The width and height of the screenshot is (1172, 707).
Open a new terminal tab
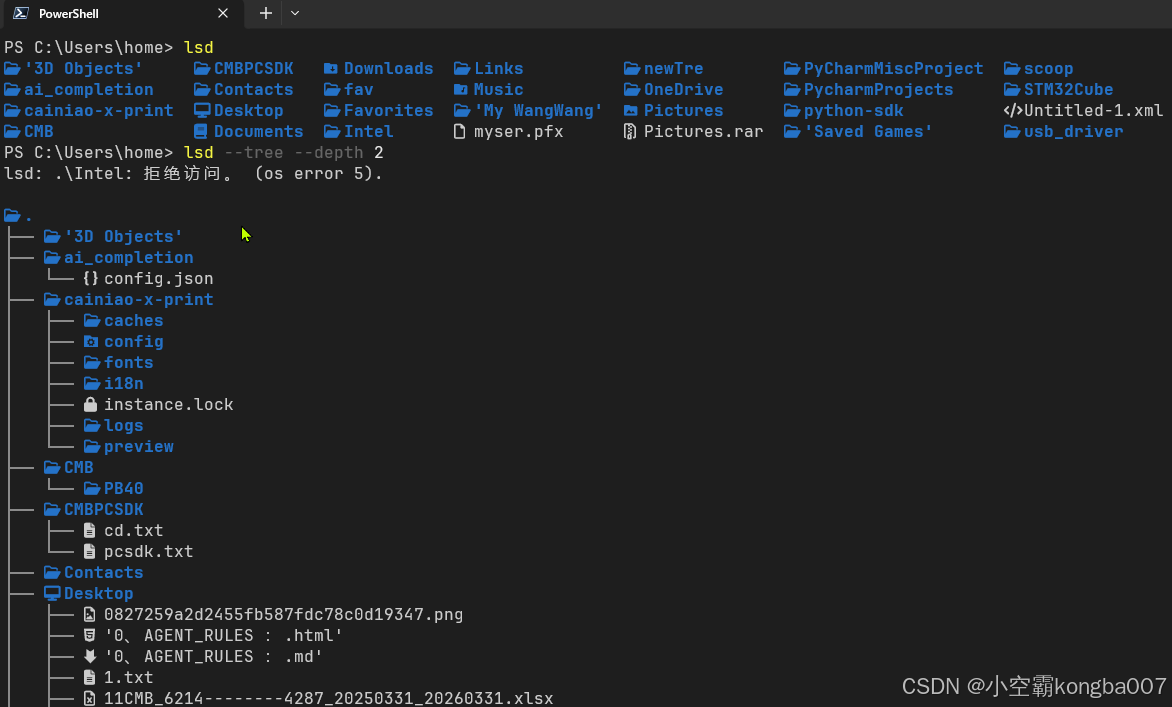265,13
